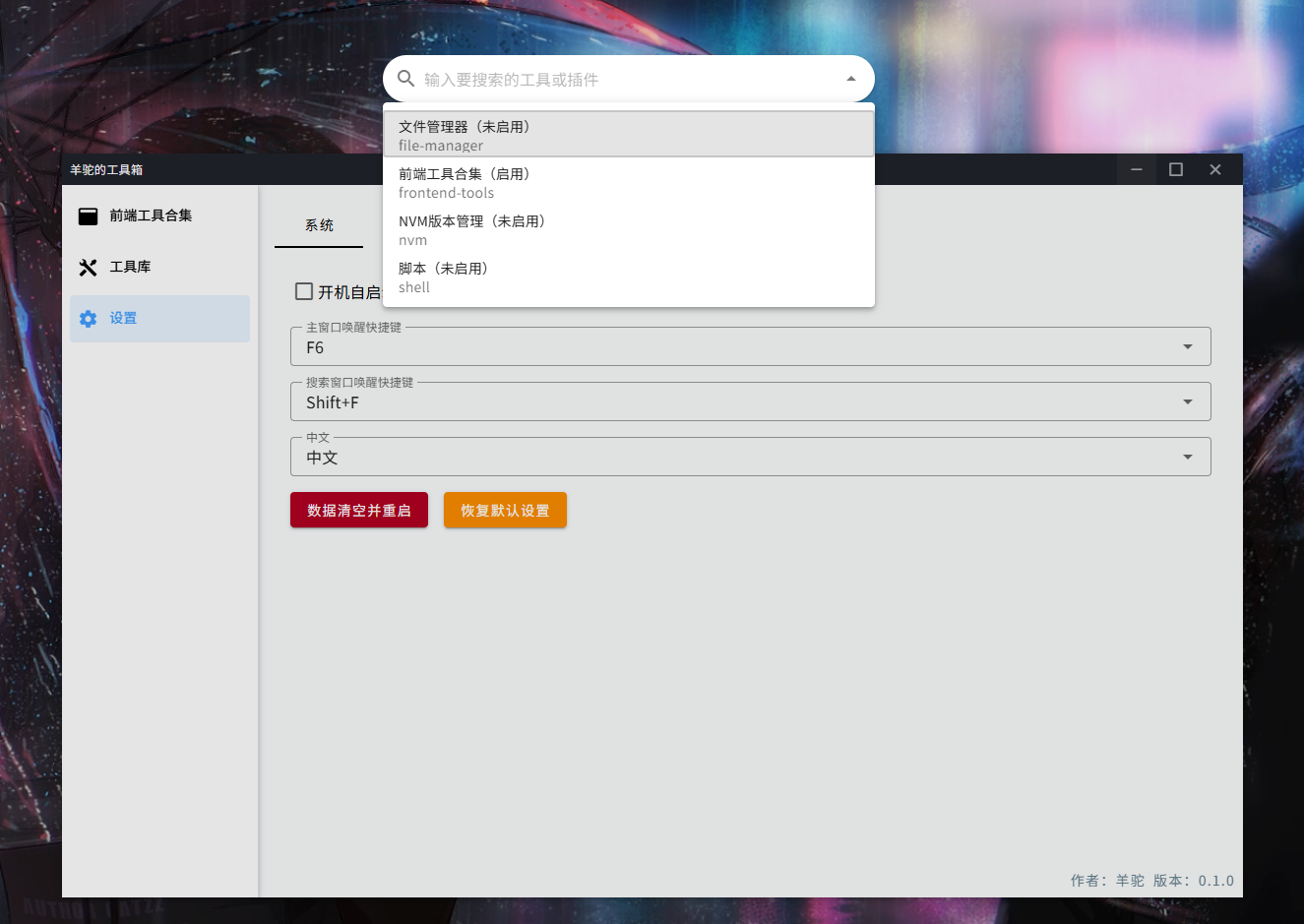Select 脚本 shell result
This screenshot has width=1304, height=924.
(x=629, y=277)
